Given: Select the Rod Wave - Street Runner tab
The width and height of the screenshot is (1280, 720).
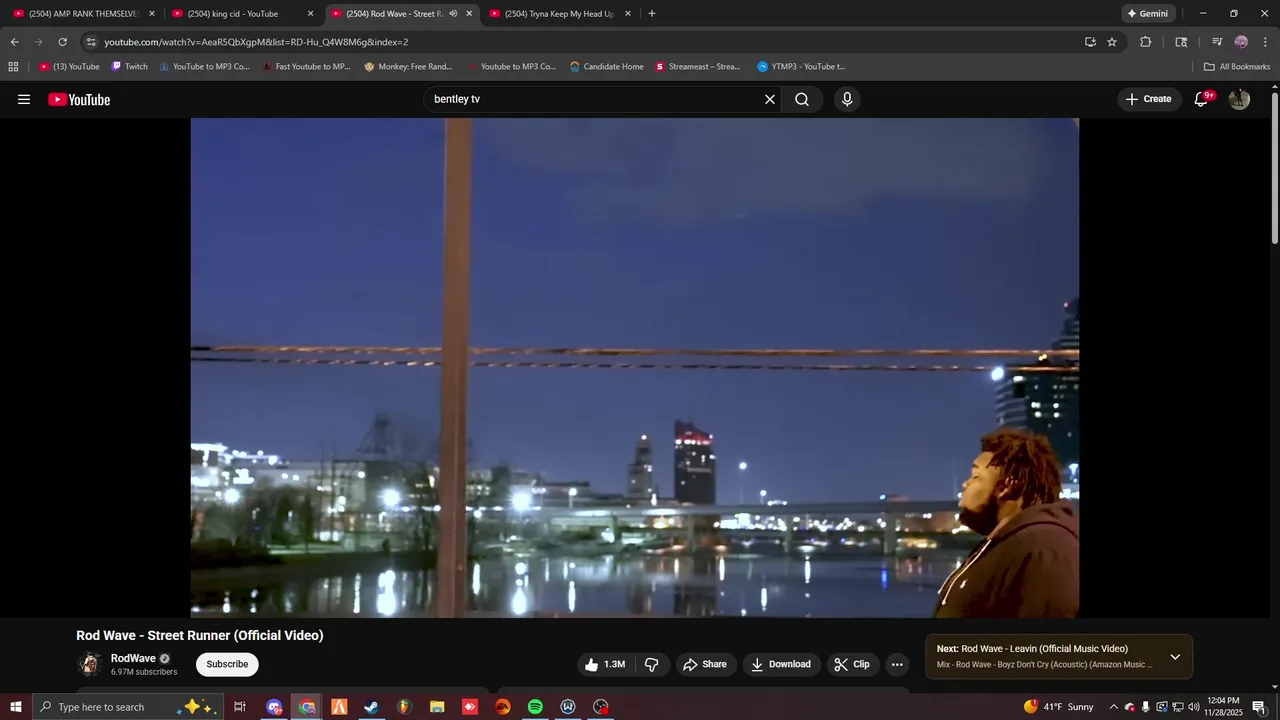Looking at the screenshot, I should tap(395, 14).
